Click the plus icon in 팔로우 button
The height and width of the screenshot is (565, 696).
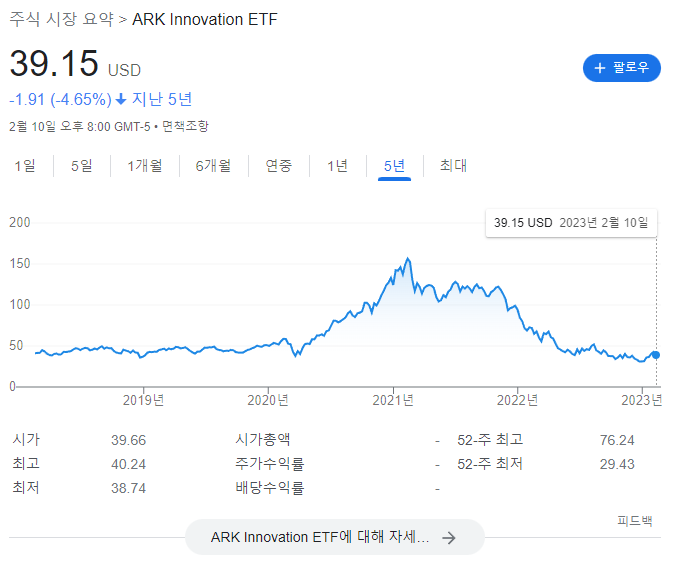pyautogui.click(x=600, y=68)
